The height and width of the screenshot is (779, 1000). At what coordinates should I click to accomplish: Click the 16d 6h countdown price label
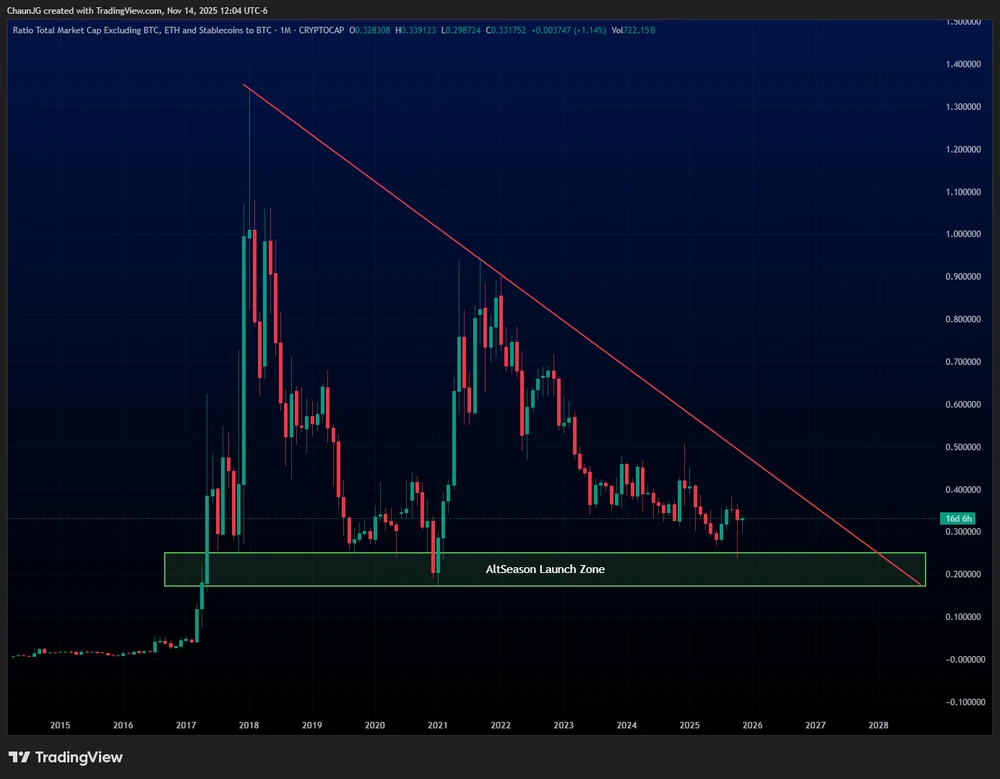[958, 518]
